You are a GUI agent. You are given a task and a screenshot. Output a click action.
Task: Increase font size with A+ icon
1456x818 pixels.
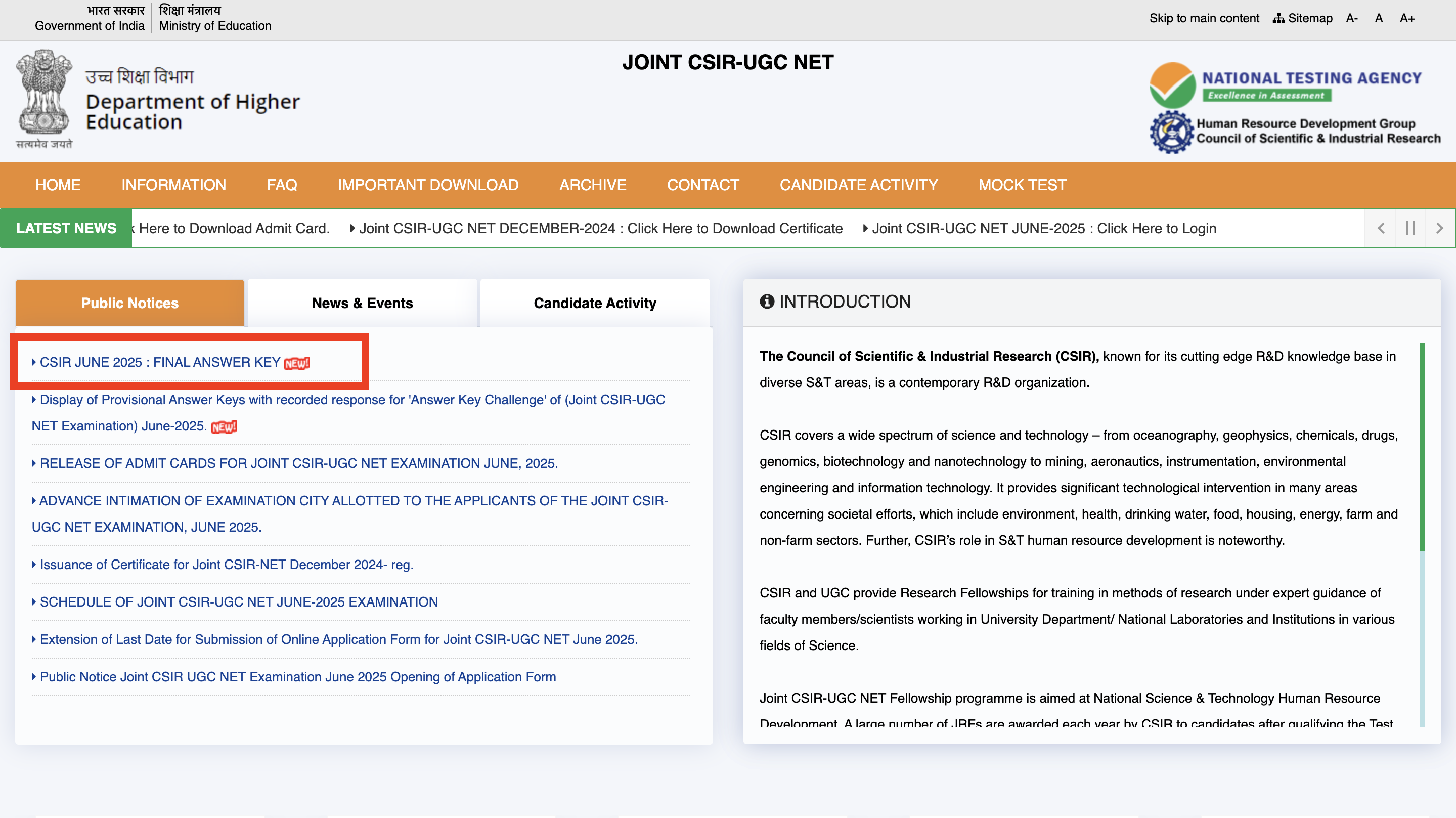click(1407, 18)
